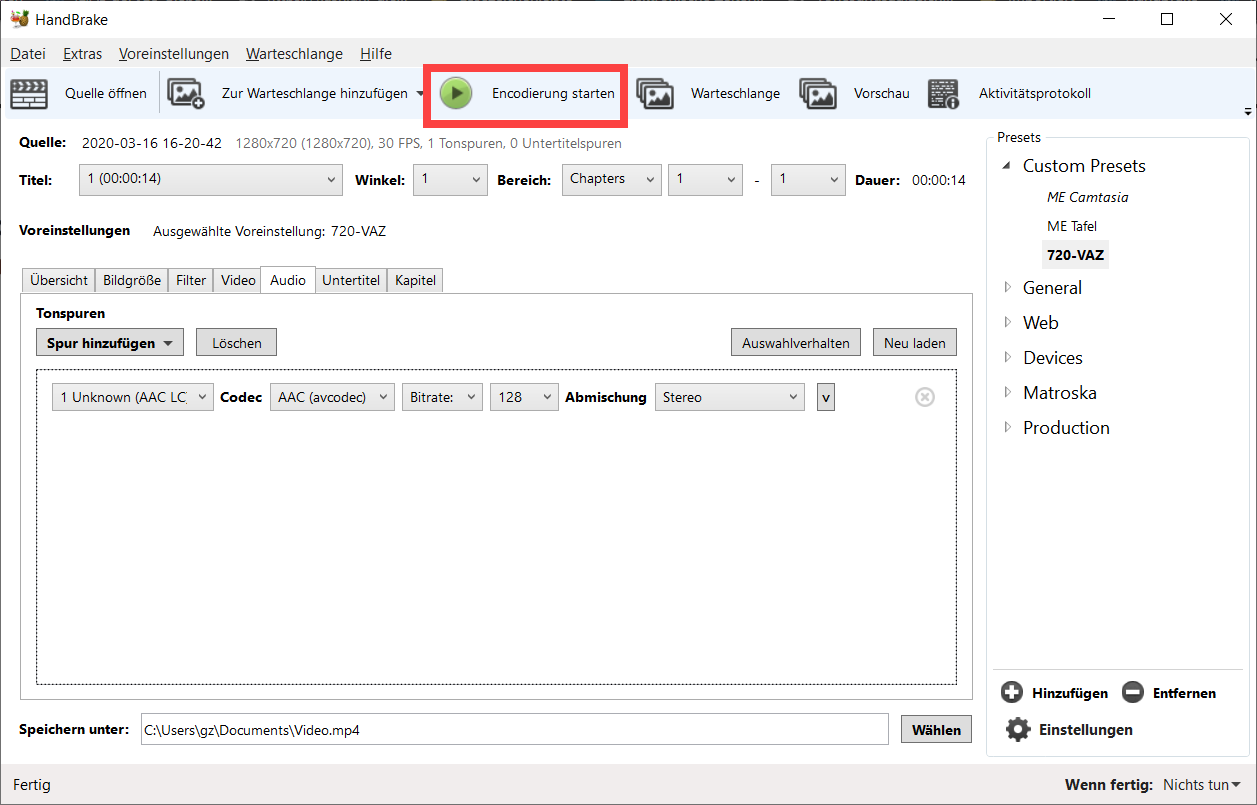This screenshot has height=805, width=1257.
Task: Remove audio track with the circled X icon
Action: [x=925, y=397]
